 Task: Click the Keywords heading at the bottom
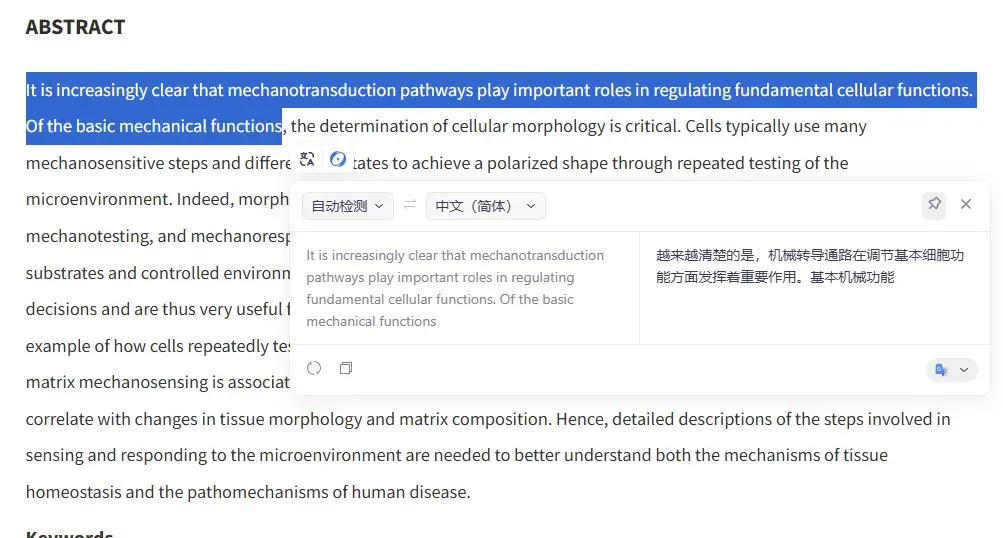(70, 534)
